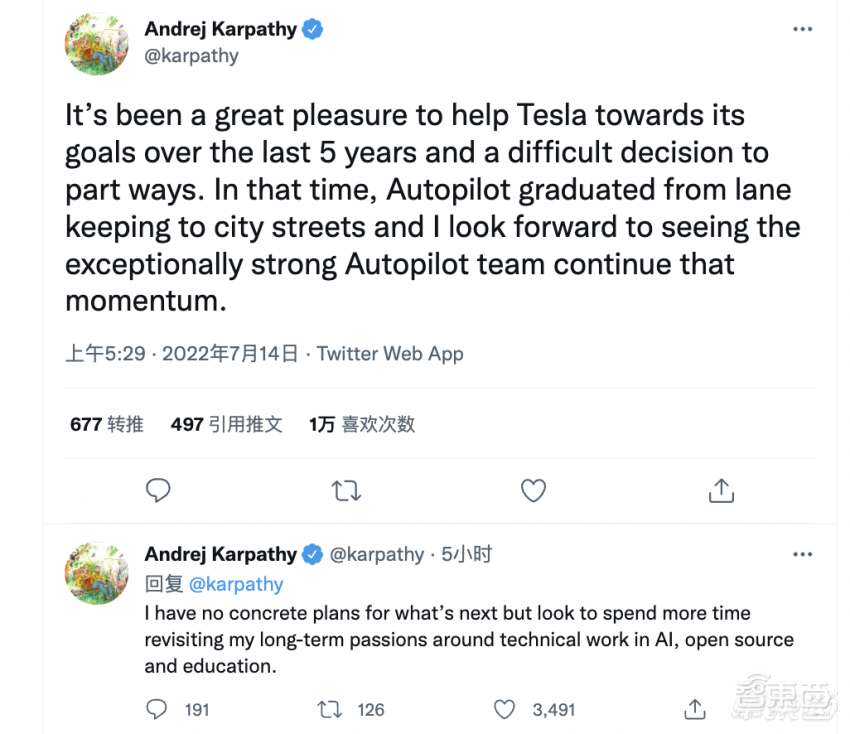
Task: View the 497 quote tweets list
Action: pyautogui.click(x=227, y=424)
